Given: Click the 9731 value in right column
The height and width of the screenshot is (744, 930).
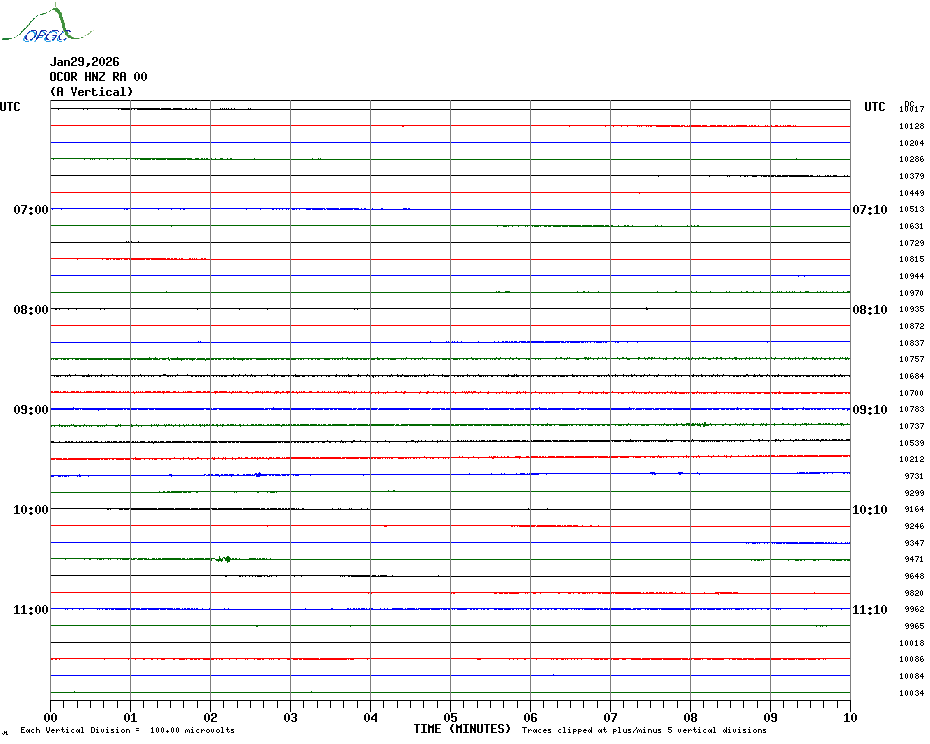Looking at the screenshot, I should [913, 477].
